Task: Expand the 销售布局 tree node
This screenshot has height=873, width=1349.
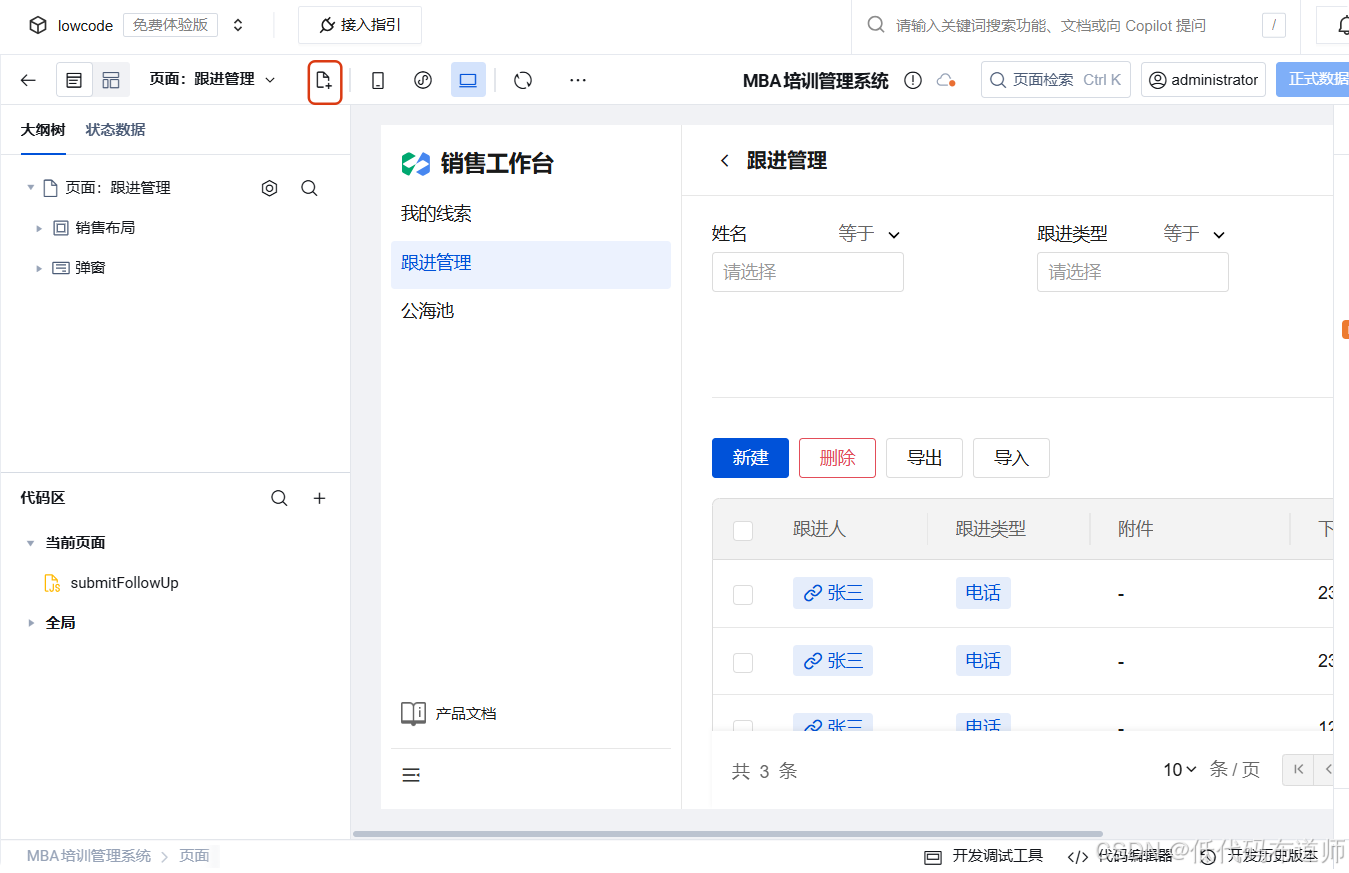Action: pos(38,227)
